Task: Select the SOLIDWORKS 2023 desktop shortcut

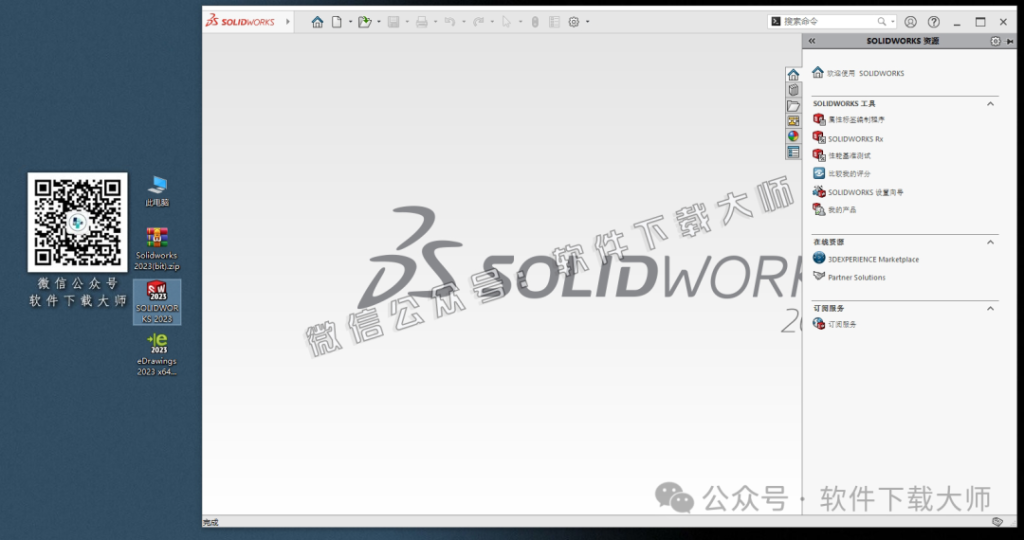Action: point(157,302)
